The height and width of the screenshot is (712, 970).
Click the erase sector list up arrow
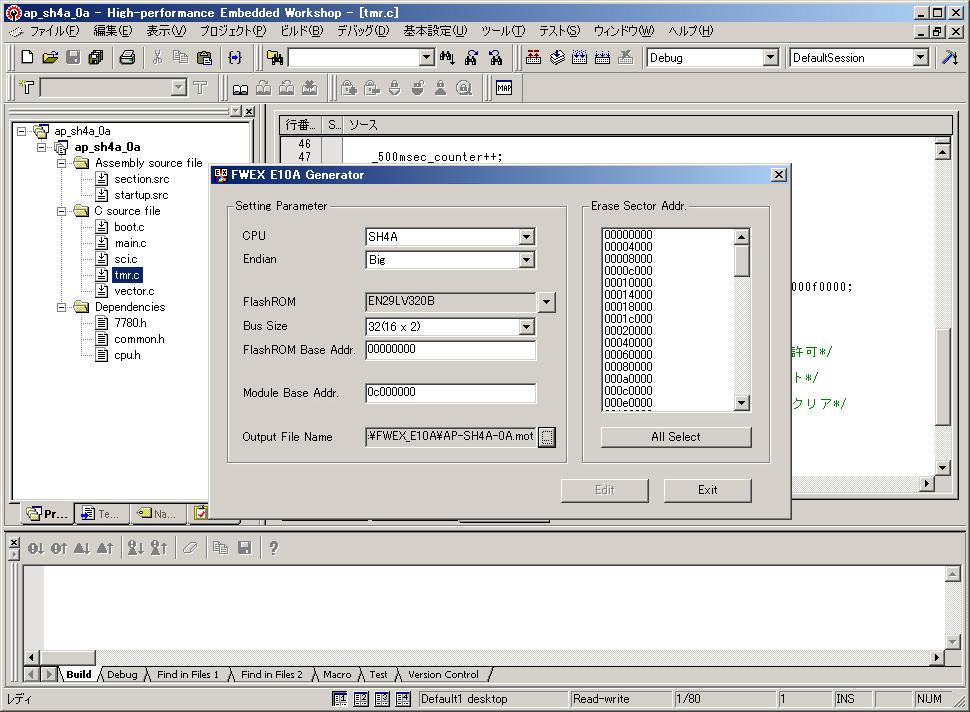[742, 236]
